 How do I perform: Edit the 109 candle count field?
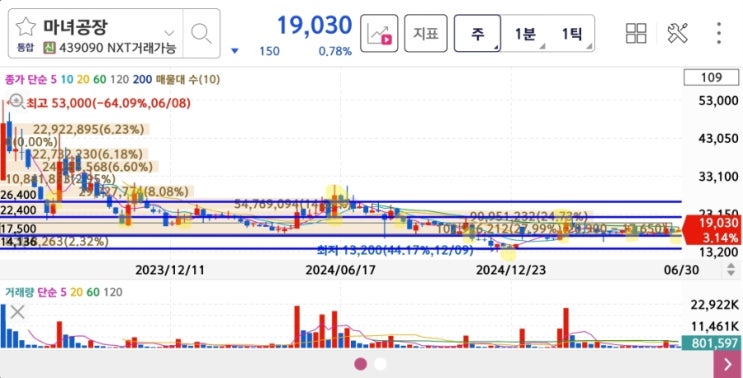click(711, 77)
